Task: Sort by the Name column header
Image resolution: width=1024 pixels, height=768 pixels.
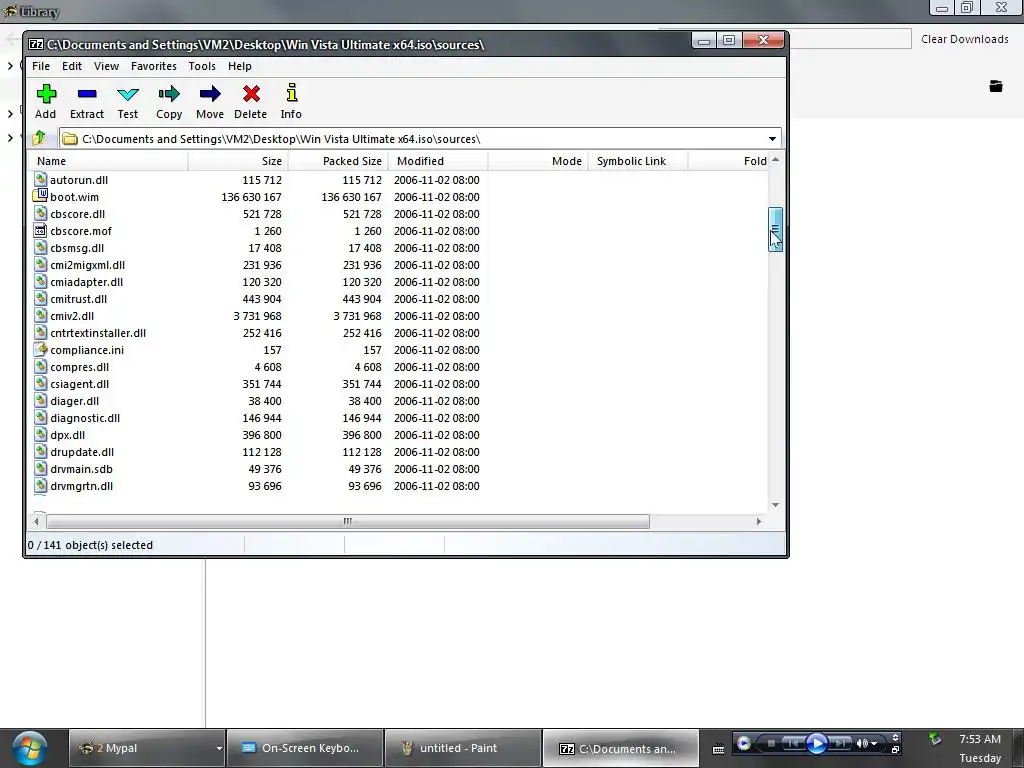Action: (x=108, y=161)
